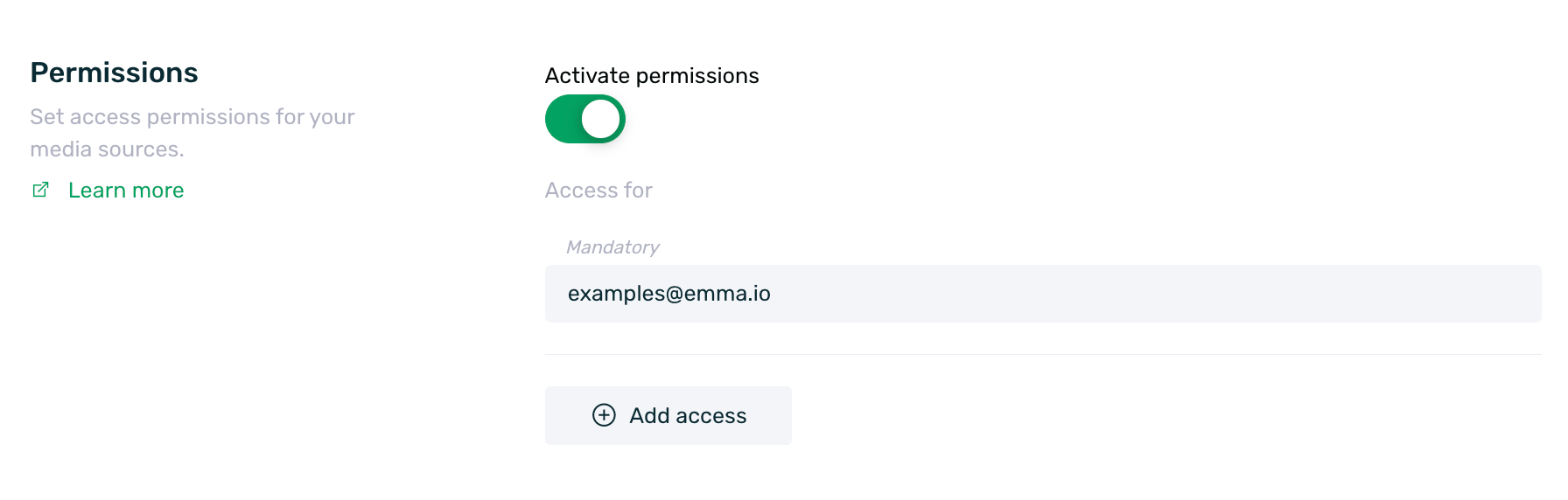Viewport: 1568px width, 500px height.
Task: Click the Mandatory field label
Action: (x=612, y=247)
